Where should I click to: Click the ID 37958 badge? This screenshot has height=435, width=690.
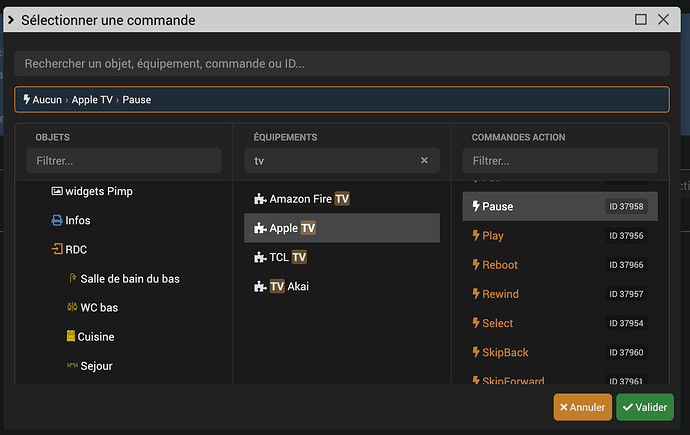626,206
